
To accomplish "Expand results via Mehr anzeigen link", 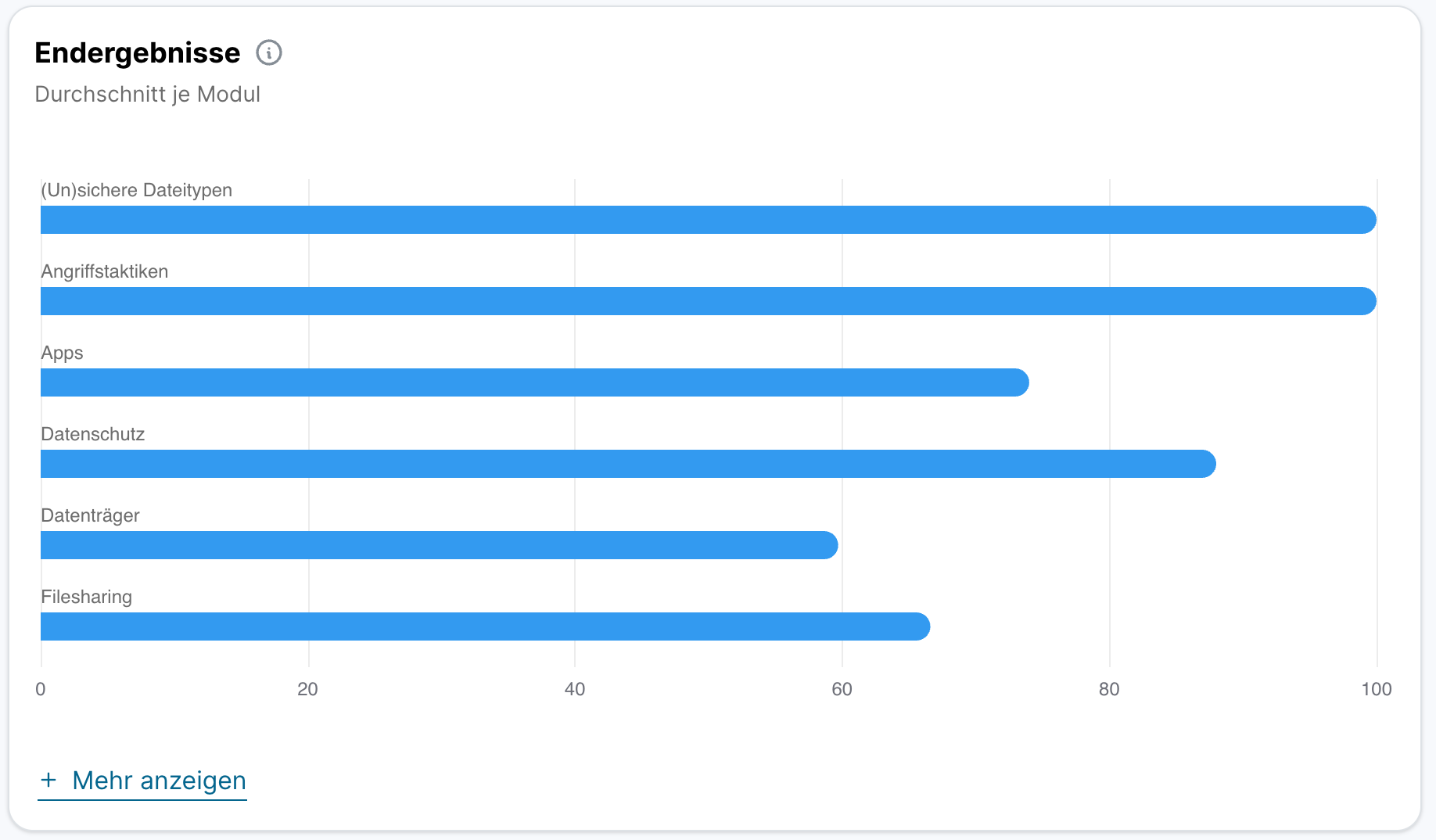I will pos(159,781).
